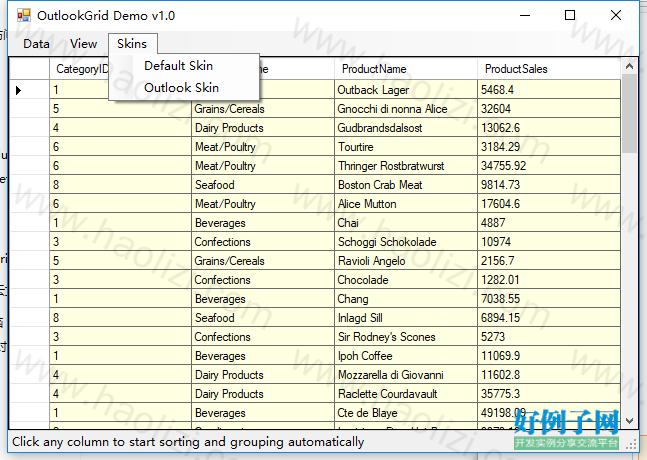Select the Tourtire cell
The width and height of the screenshot is (647, 460).
[406, 146]
